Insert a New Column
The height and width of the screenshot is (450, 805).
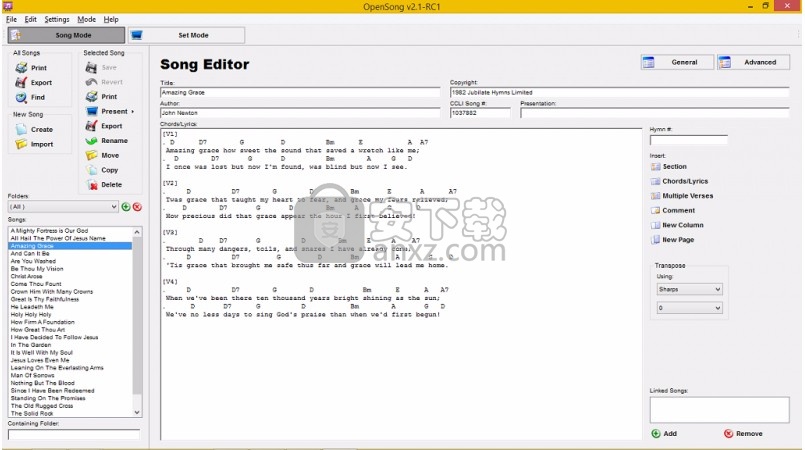point(677,225)
